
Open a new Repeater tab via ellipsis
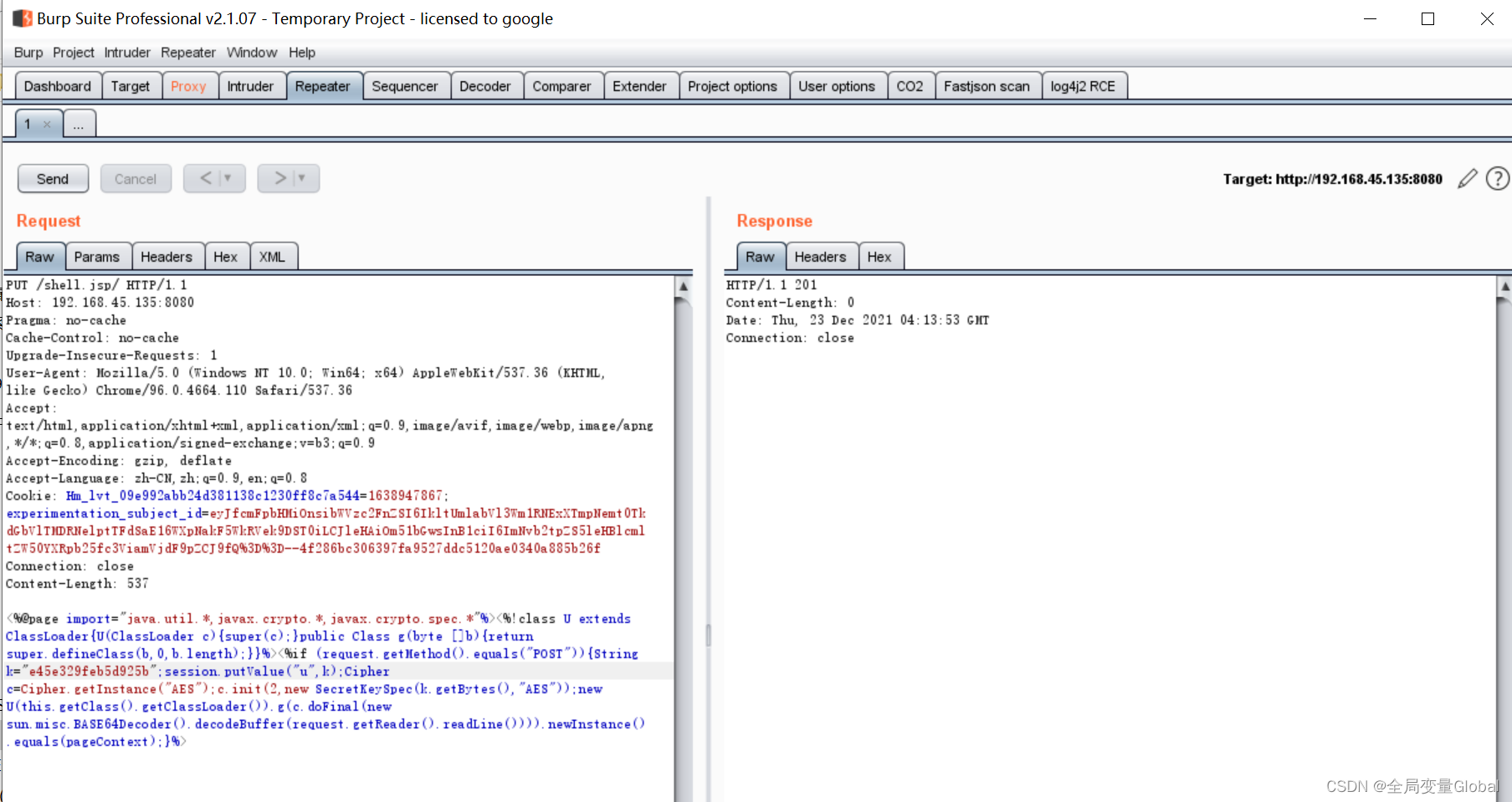(79, 125)
